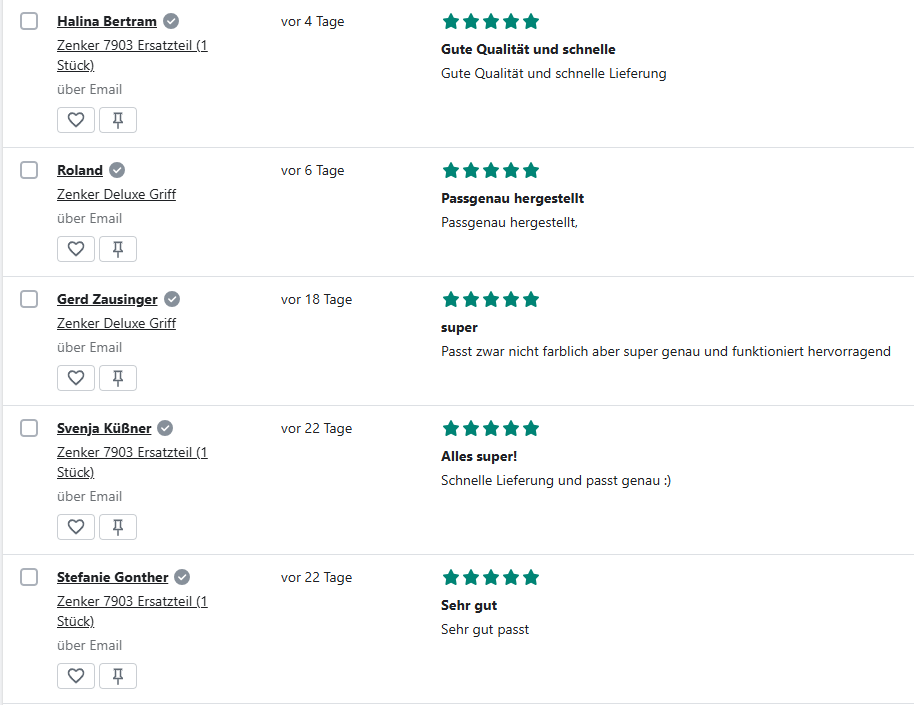Click the heart icon under Halina Bertram's review

76,120
